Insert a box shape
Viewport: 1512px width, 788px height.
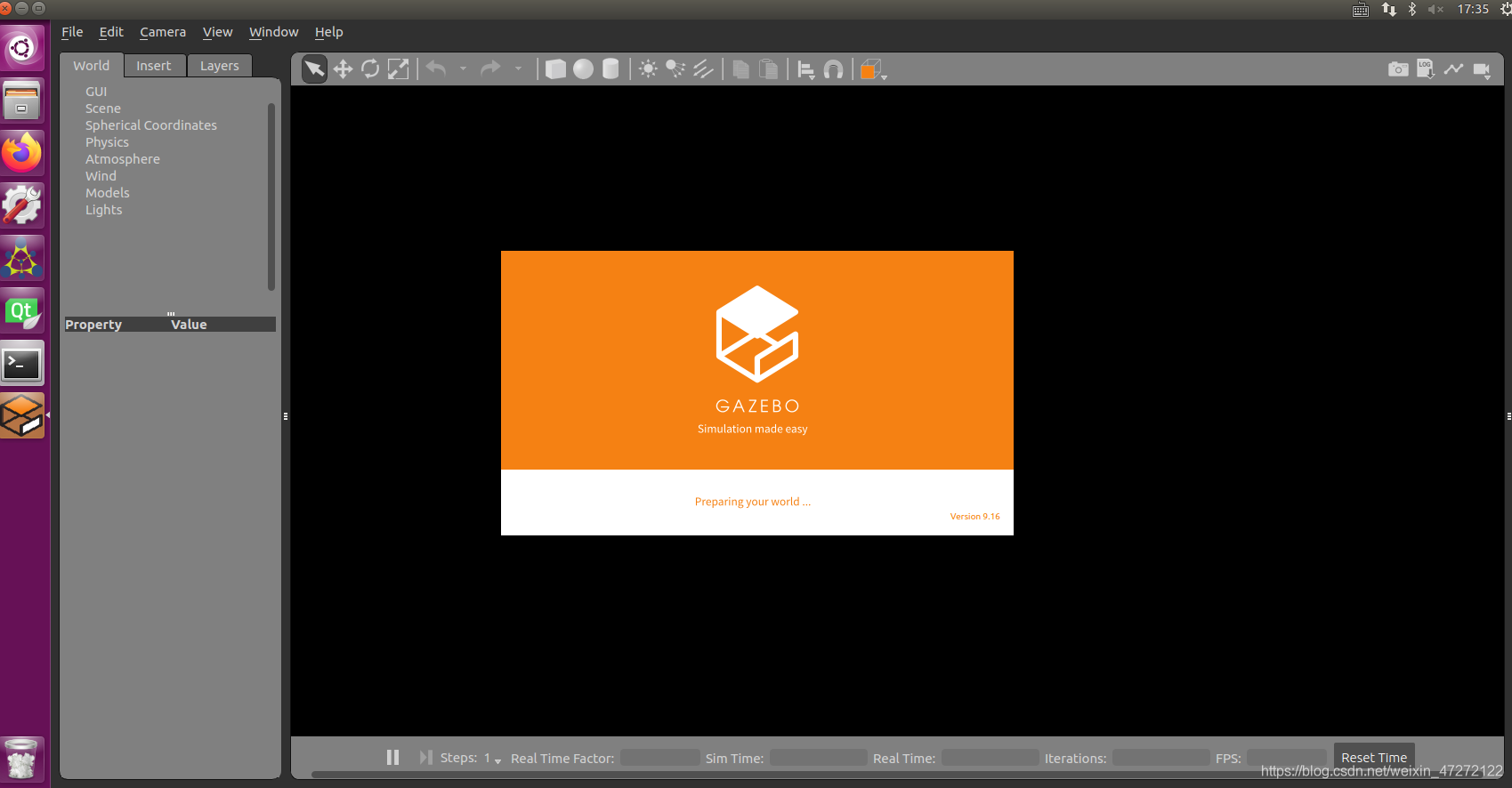(555, 69)
